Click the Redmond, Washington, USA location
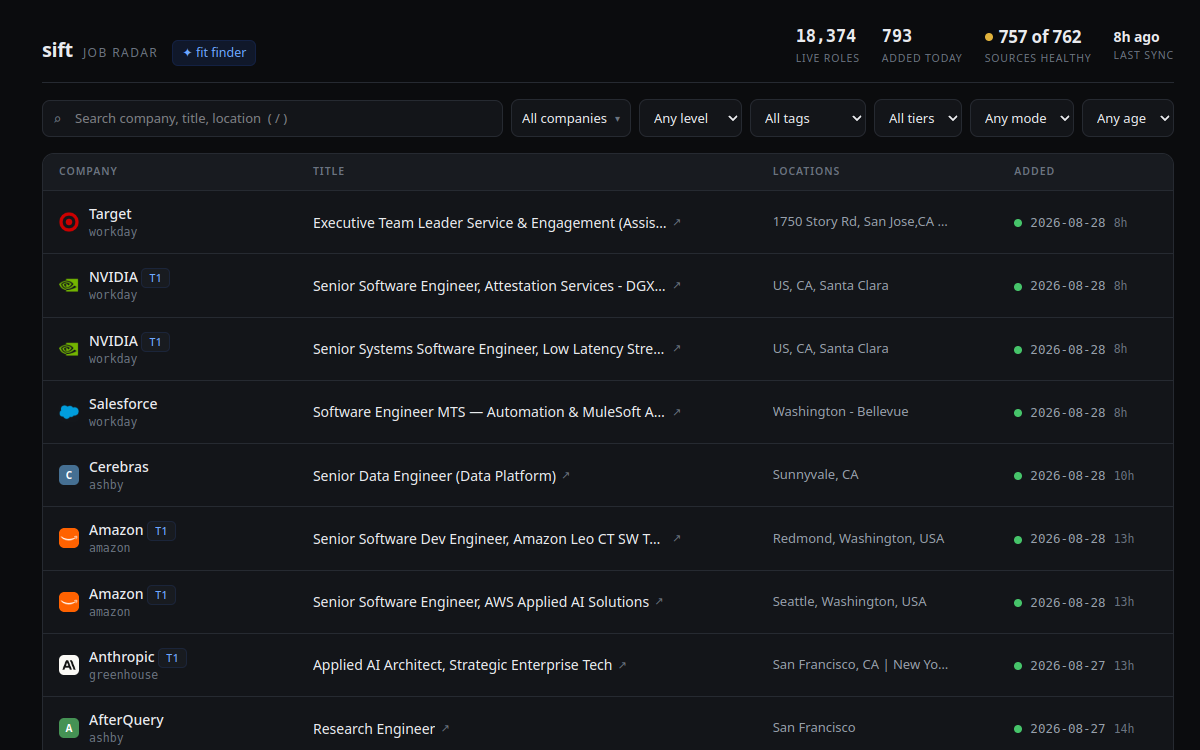Screen dimensions: 1200x750 858,538
